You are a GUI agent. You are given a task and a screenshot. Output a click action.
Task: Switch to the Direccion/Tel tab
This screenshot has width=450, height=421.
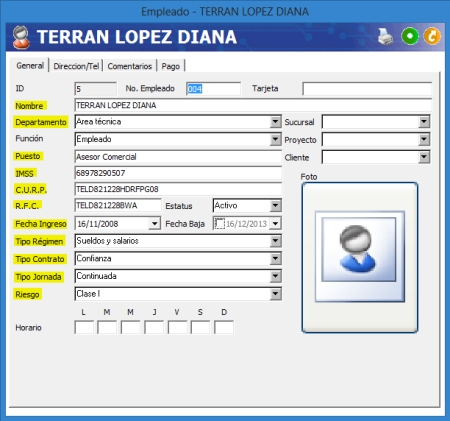coord(76,66)
